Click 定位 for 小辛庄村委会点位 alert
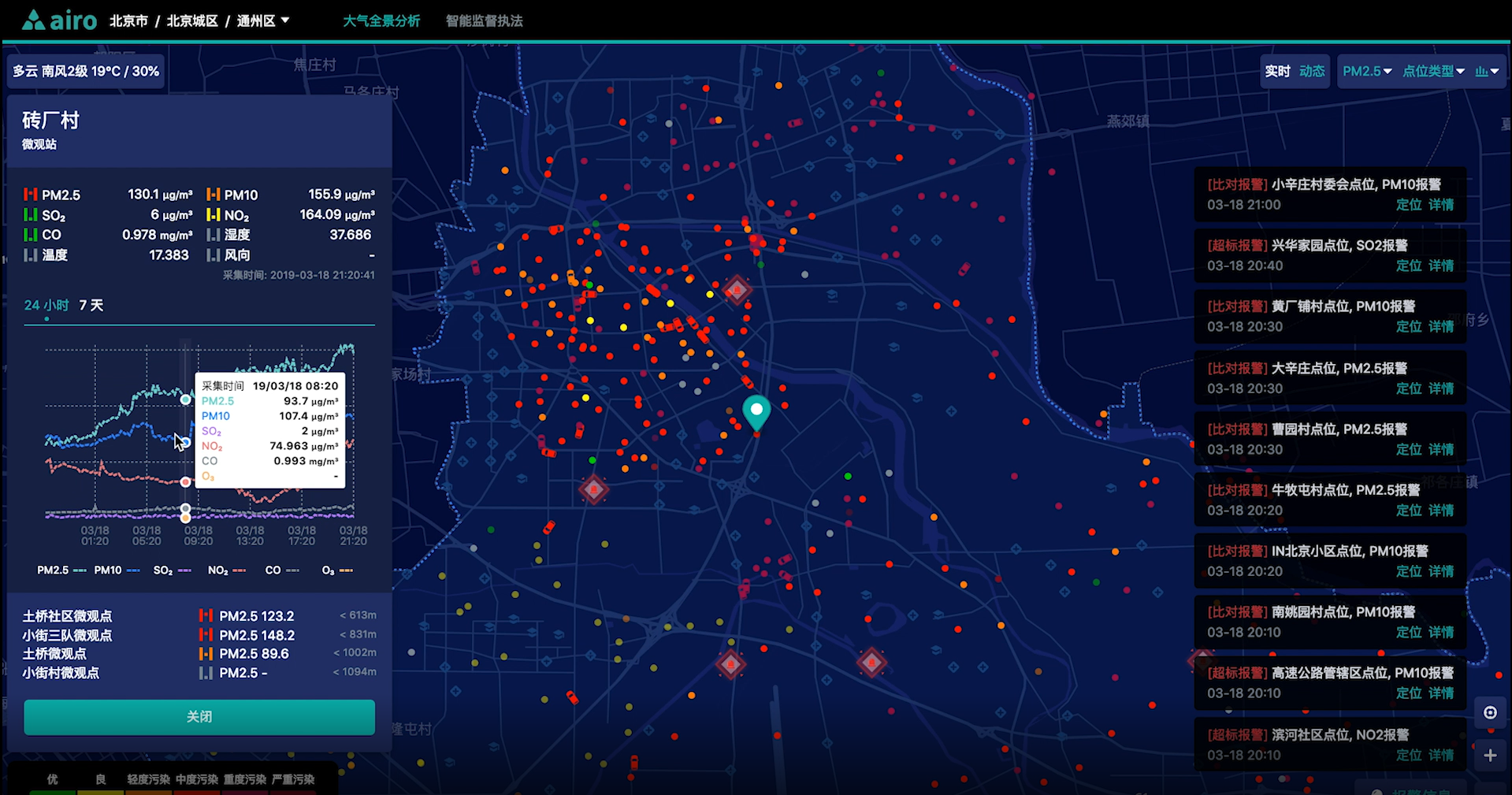The width and height of the screenshot is (1512, 795). point(1409,205)
